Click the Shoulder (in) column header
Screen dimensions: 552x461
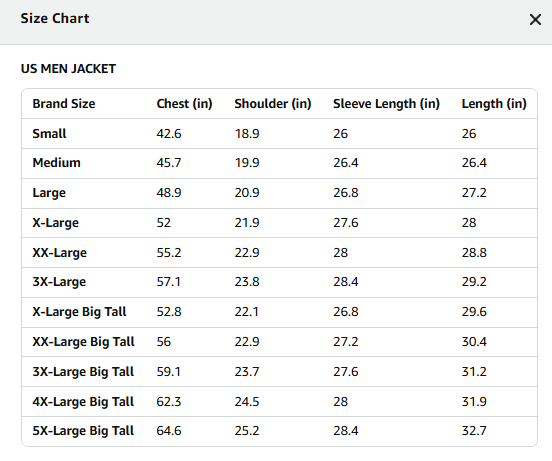[x=273, y=104]
